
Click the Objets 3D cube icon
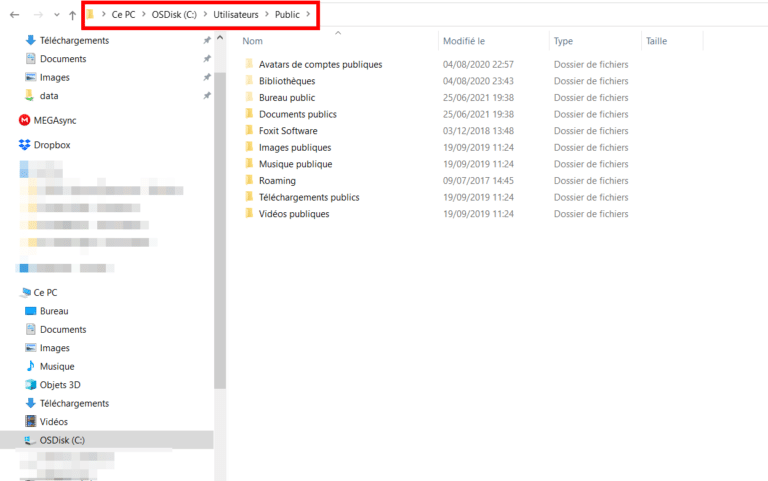[x=30, y=385]
